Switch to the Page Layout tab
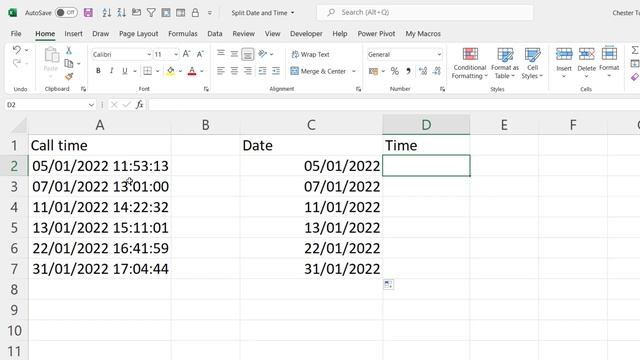Viewport: 640px width, 360px height. 138,34
